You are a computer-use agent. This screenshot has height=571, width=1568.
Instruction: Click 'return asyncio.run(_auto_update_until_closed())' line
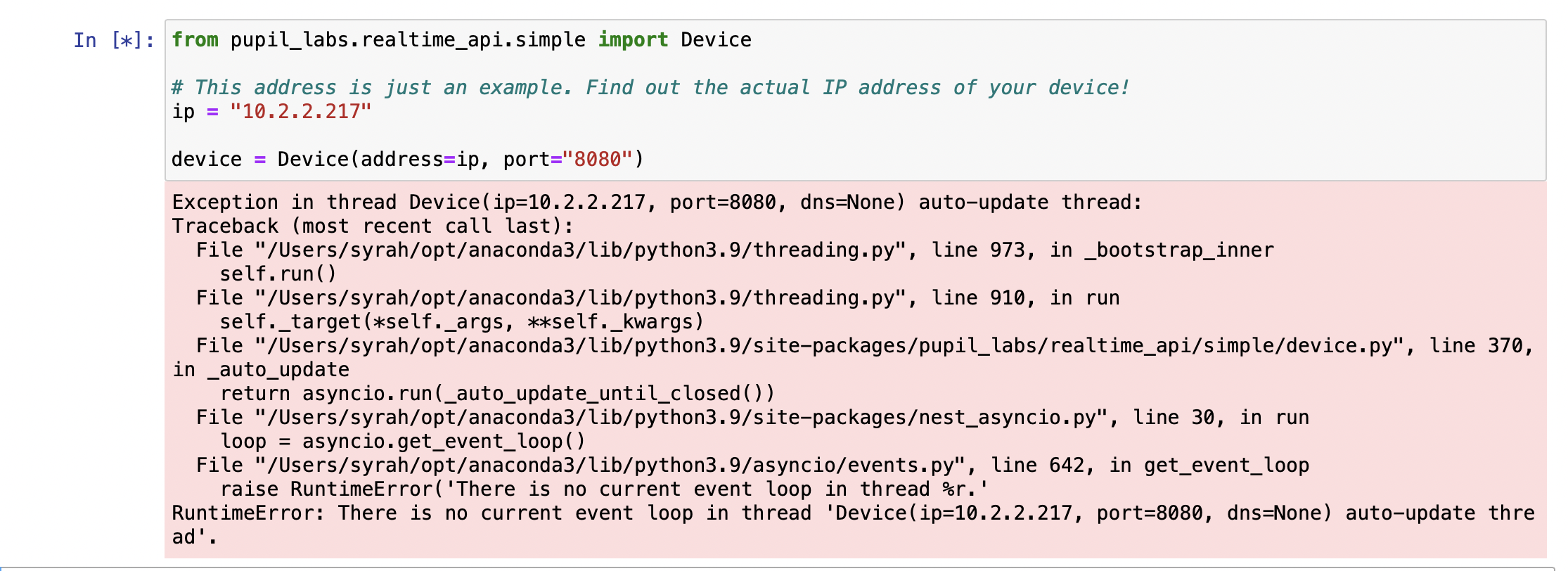[497, 394]
